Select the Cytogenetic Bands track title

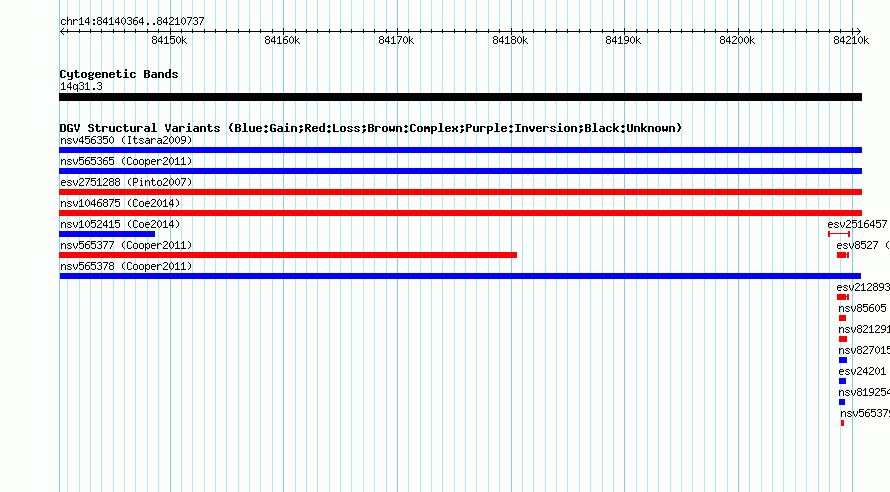point(119,74)
